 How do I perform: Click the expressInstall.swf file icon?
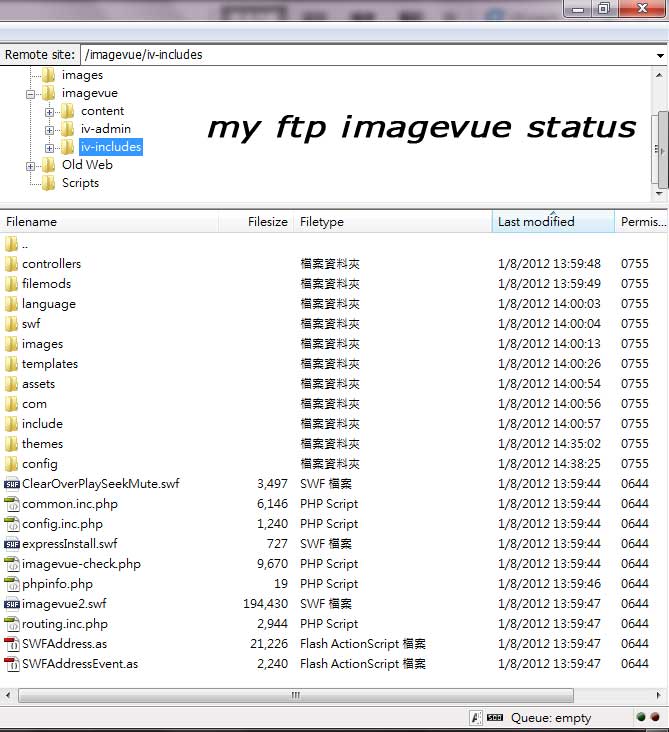[12, 544]
